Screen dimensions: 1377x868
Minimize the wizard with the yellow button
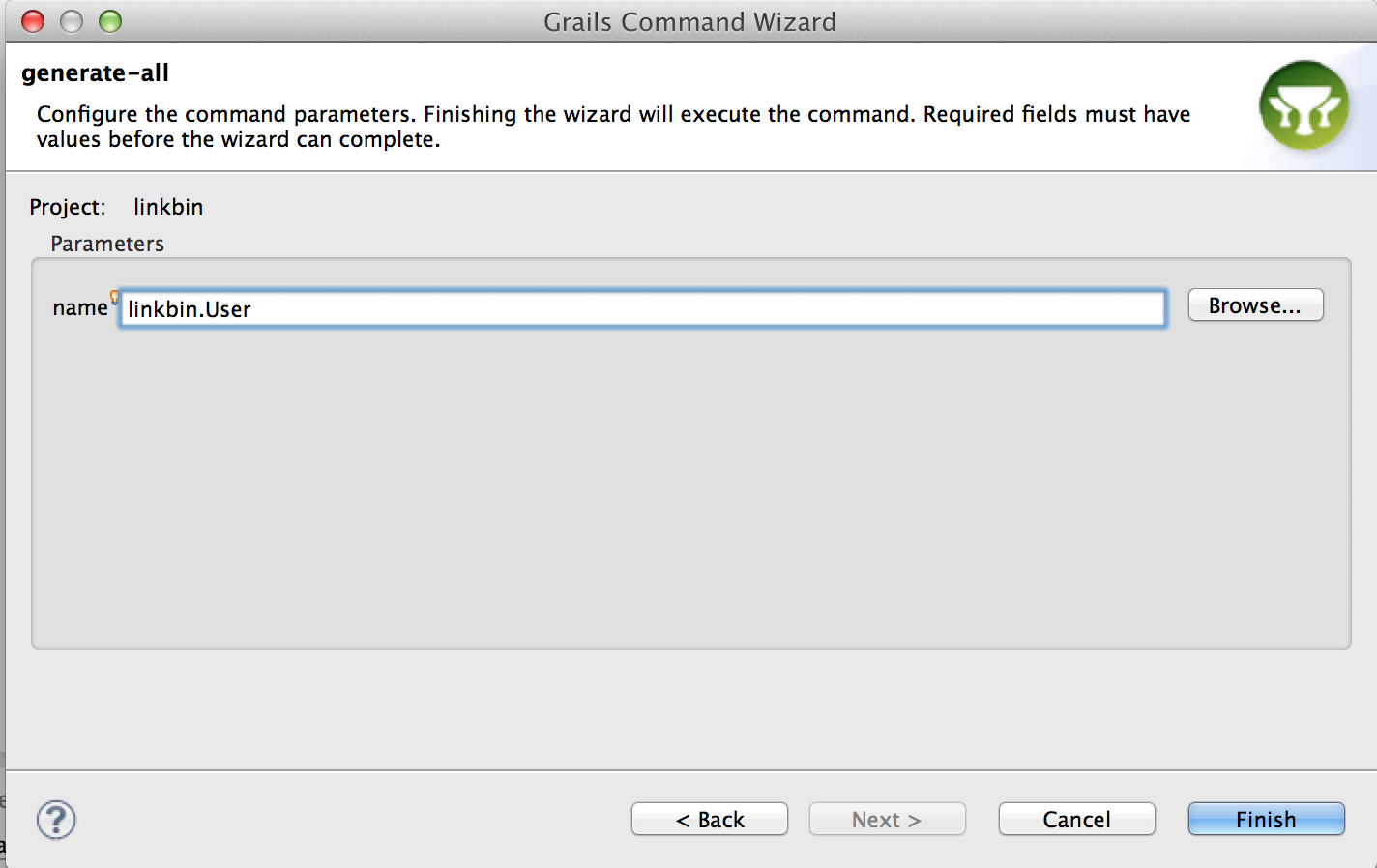(72, 21)
